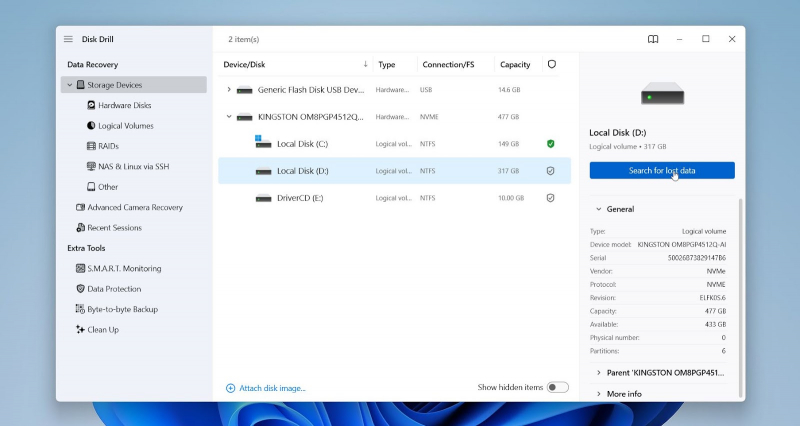800x426 pixels.
Task: Click the 317 GB capacity cell
Action: point(508,171)
